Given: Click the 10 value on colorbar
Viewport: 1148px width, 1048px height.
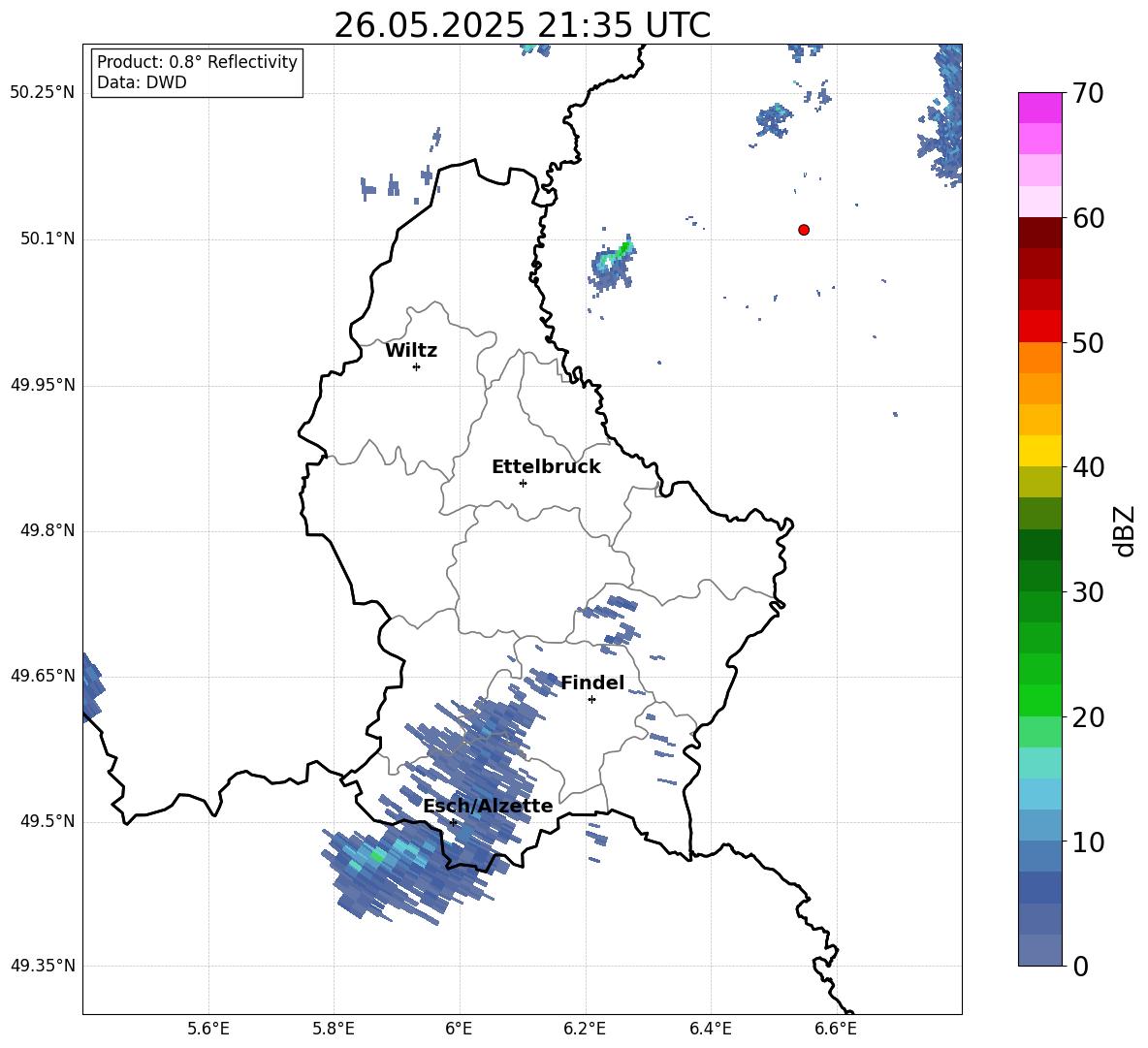Looking at the screenshot, I should point(1088,842).
